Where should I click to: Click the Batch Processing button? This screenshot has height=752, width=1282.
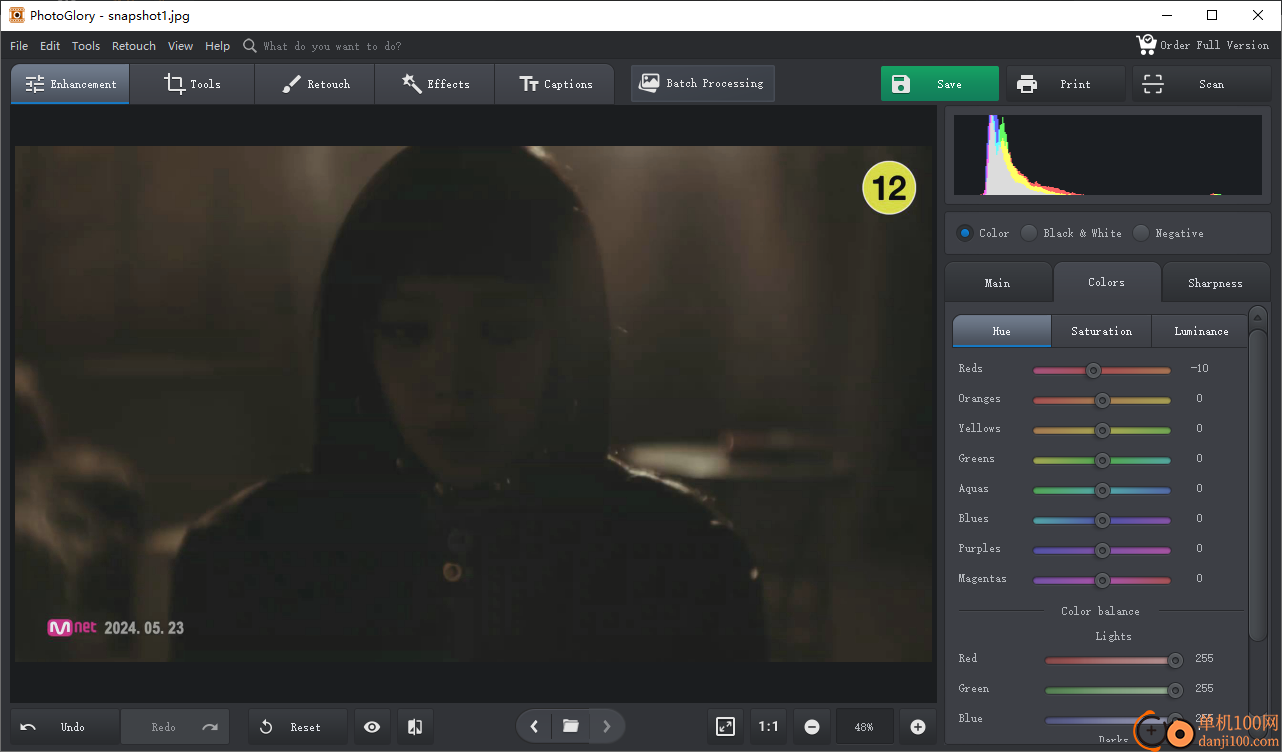point(702,83)
